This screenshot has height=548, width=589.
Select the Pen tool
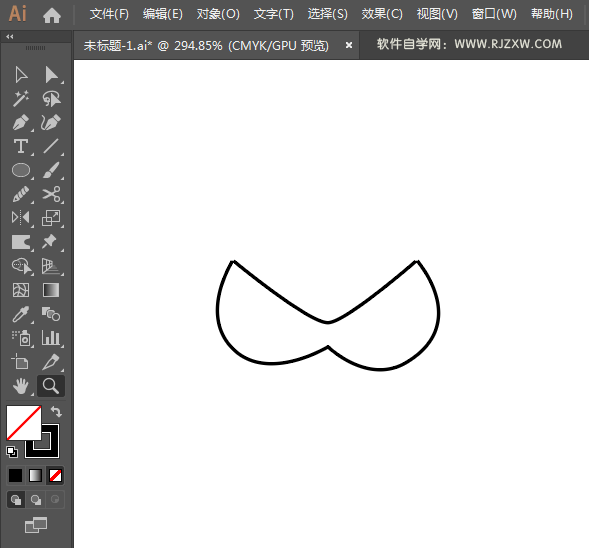21,122
